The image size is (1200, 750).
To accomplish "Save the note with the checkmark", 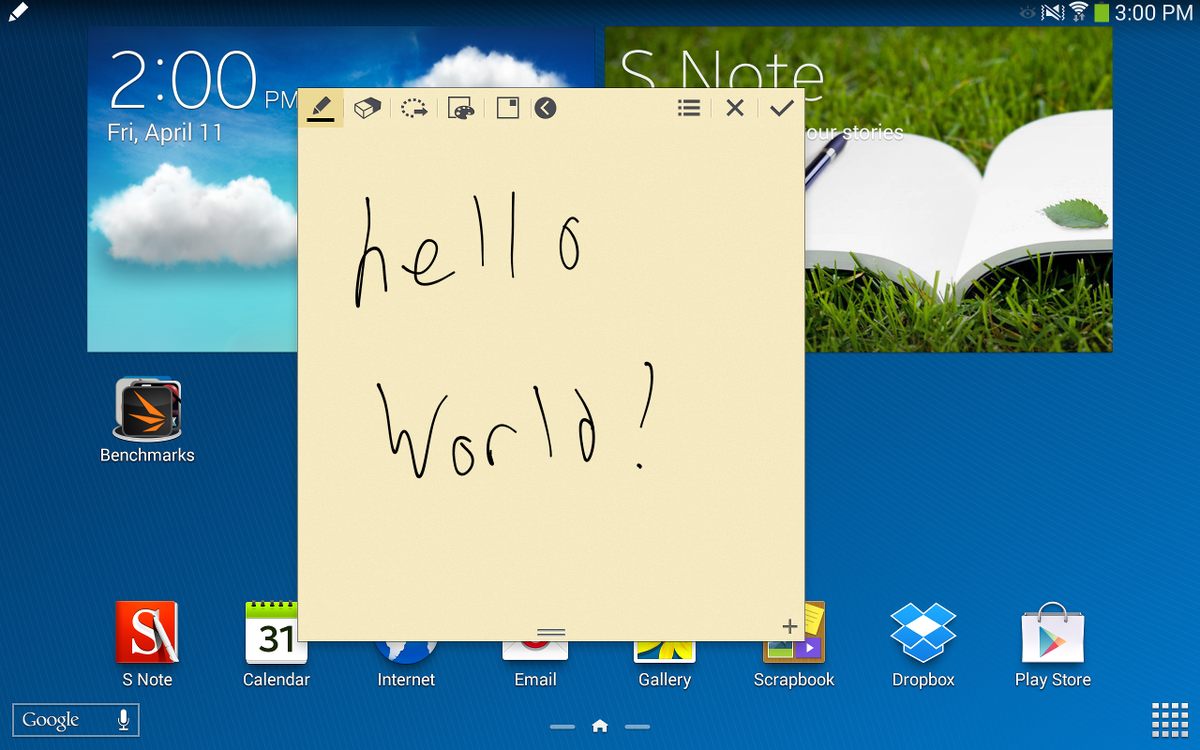I will [782, 108].
